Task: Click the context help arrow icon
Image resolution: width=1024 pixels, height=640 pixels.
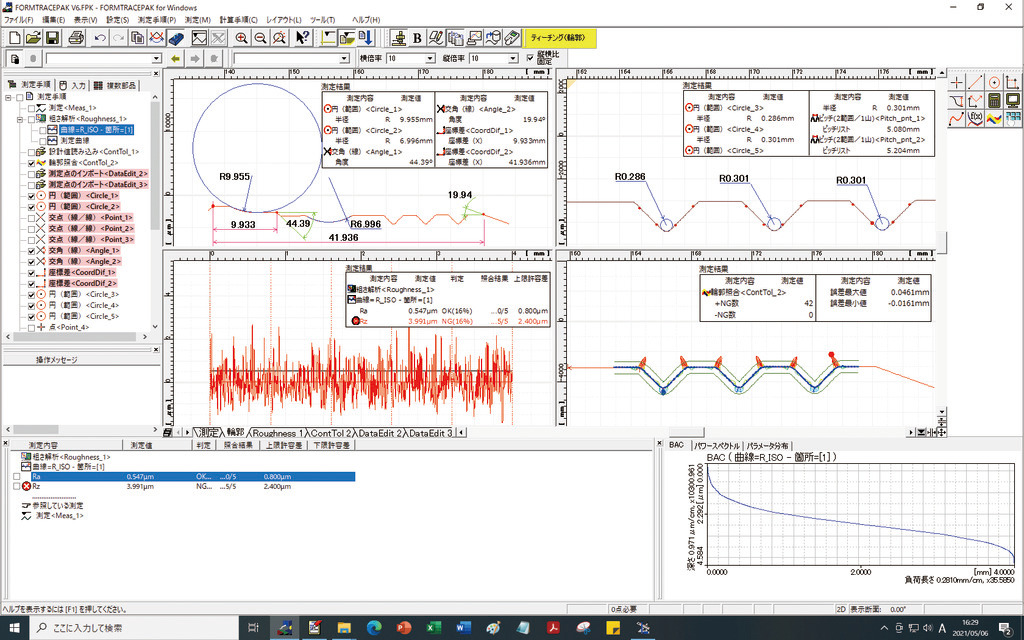Action: coord(304,38)
